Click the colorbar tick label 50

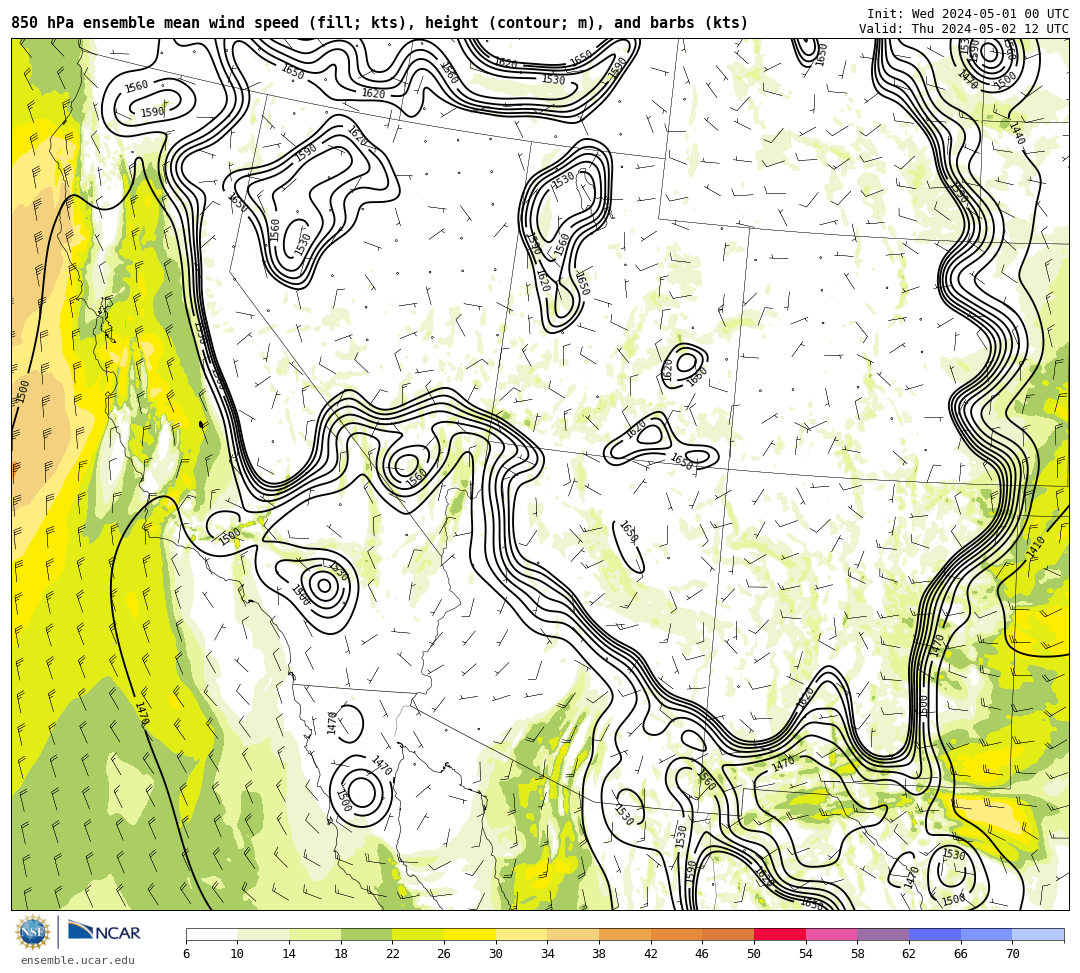click(x=754, y=954)
